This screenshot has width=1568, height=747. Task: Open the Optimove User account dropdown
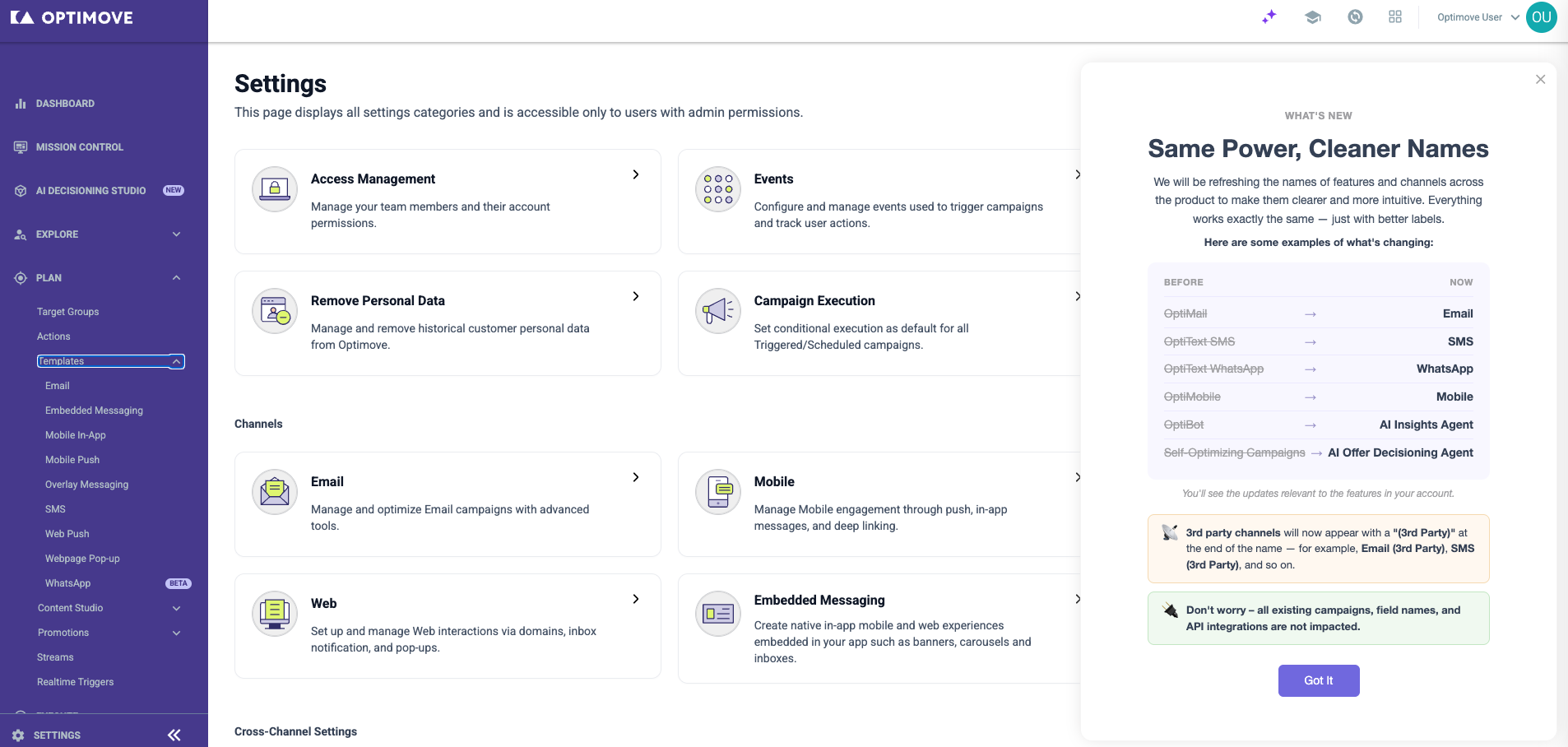(1478, 17)
